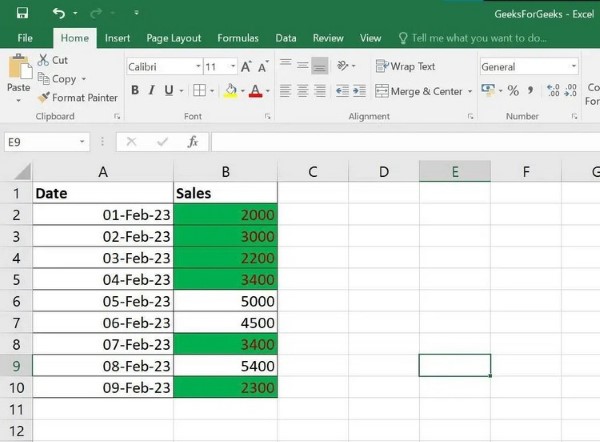
Task: Open the Calibri font name dropdown
Action: point(198,66)
